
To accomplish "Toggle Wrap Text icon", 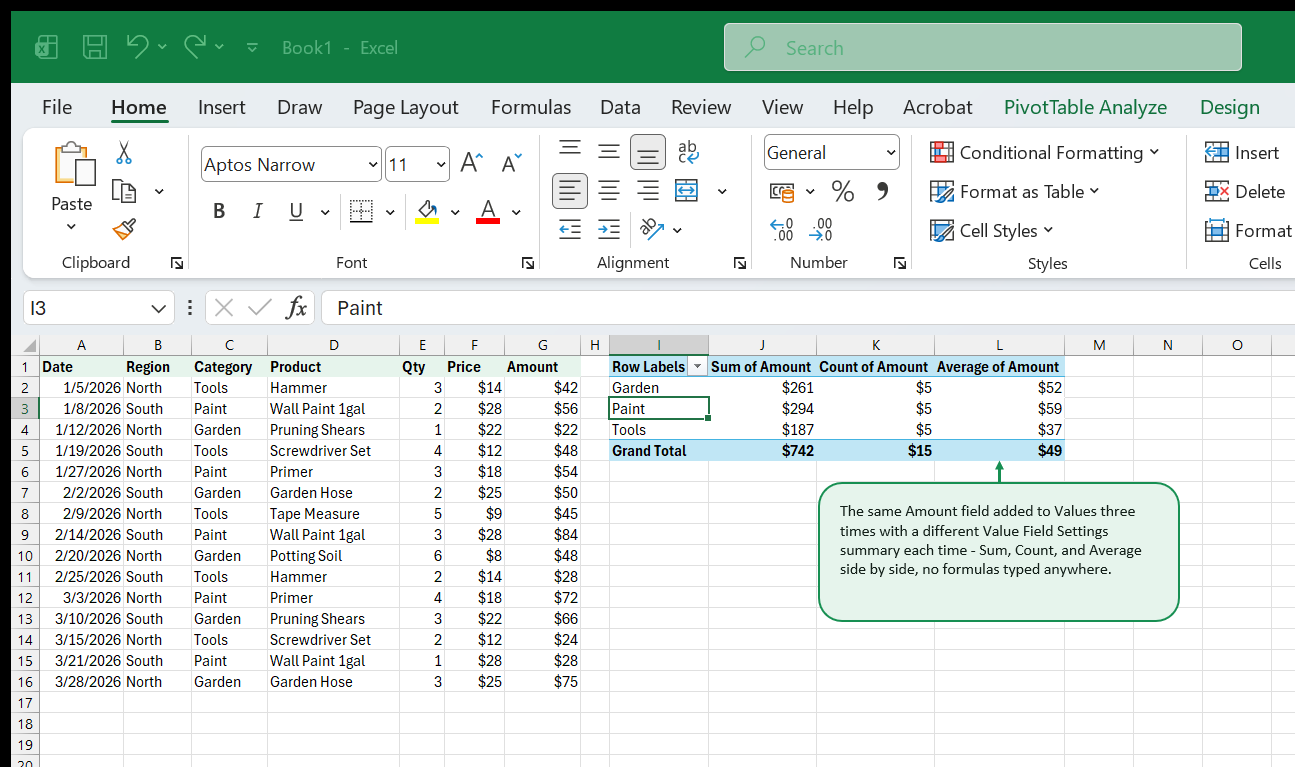I will [688, 151].
